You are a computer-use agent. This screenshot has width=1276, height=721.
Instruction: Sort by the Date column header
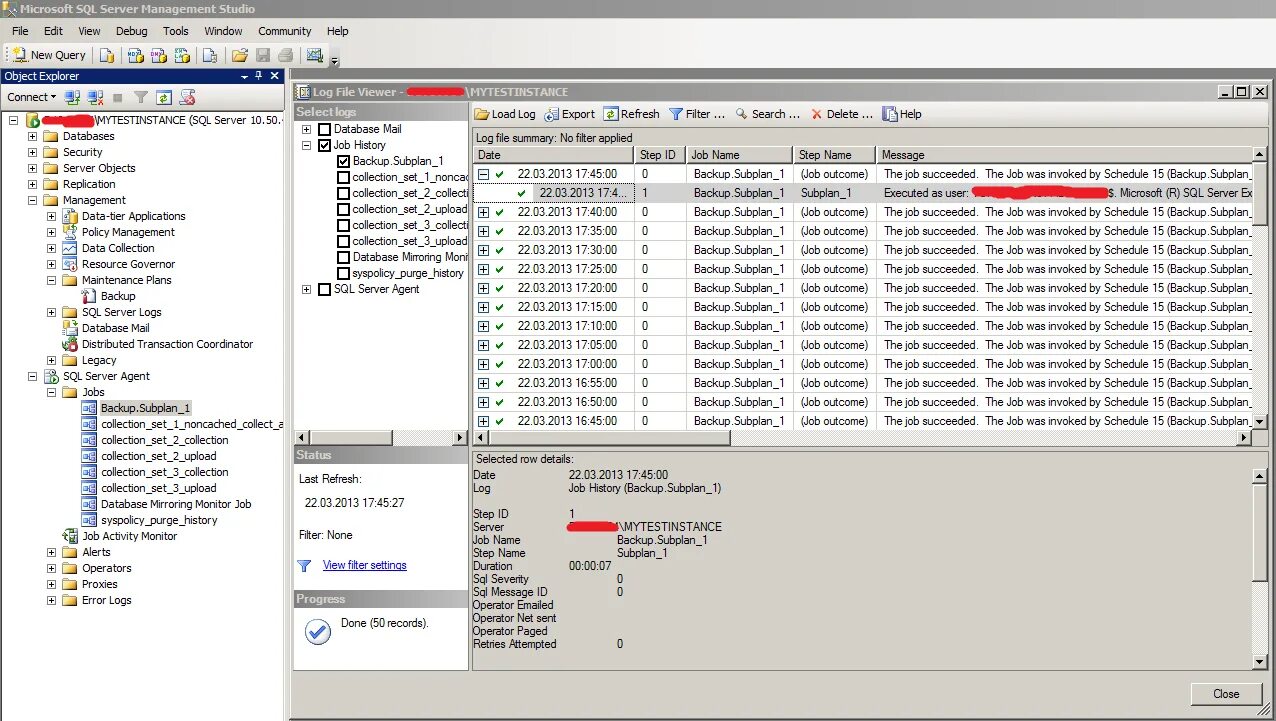554,155
